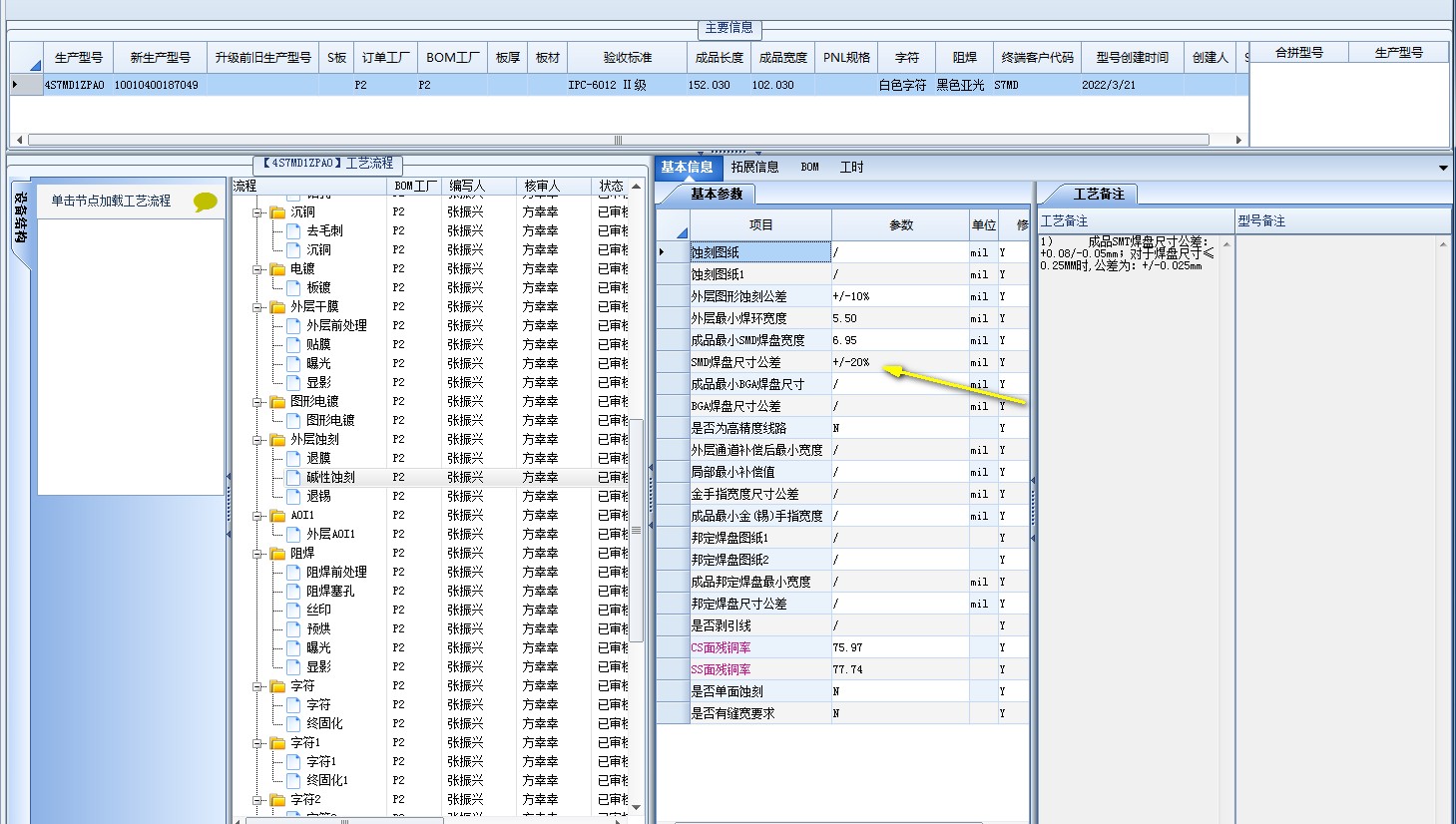The image size is (1456, 824).
Task: Click the yellow speech bubble icon
Action: [206, 202]
